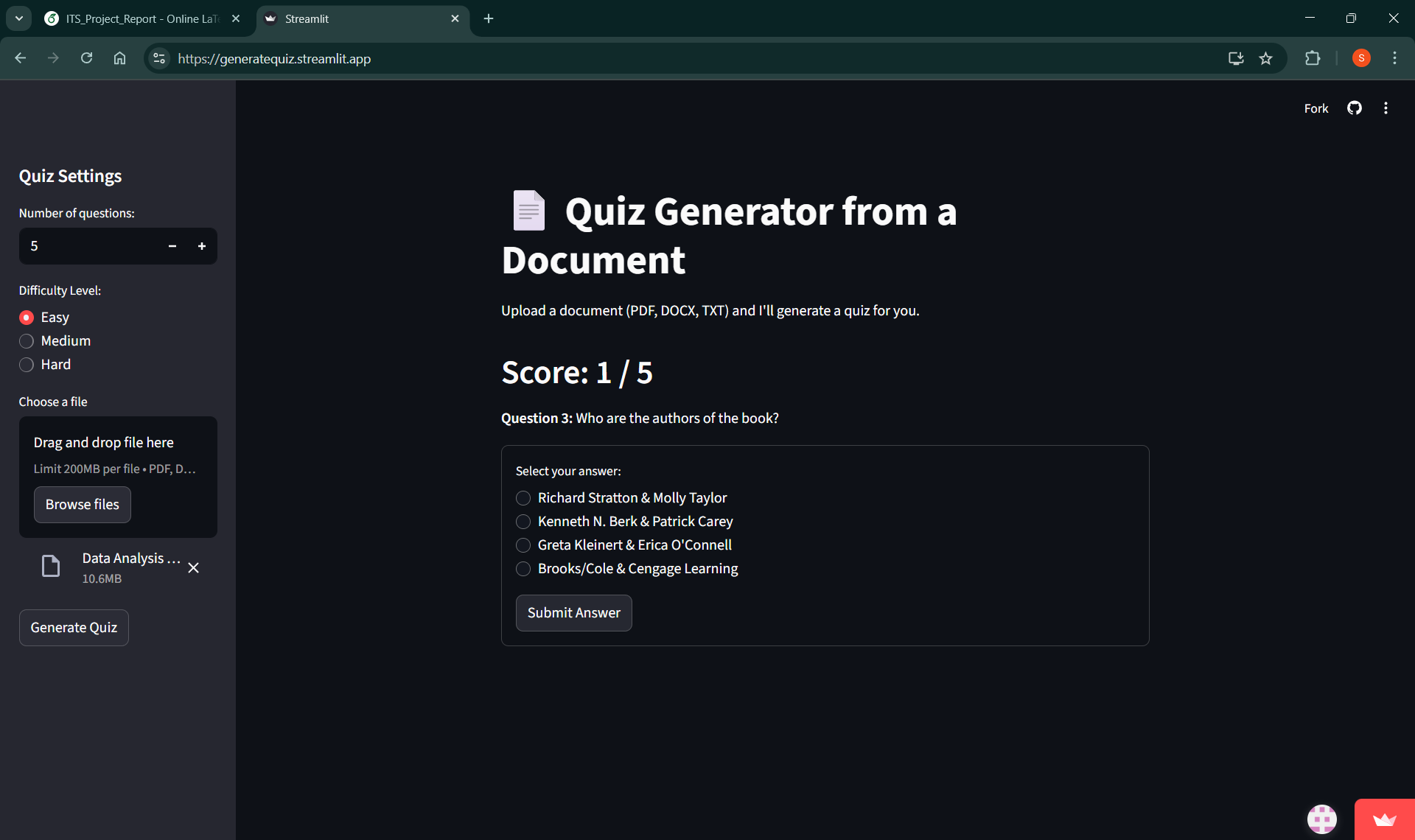Click the Score: 1 / 5 heading
Image resolution: width=1415 pixels, height=840 pixels.
click(577, 373)
